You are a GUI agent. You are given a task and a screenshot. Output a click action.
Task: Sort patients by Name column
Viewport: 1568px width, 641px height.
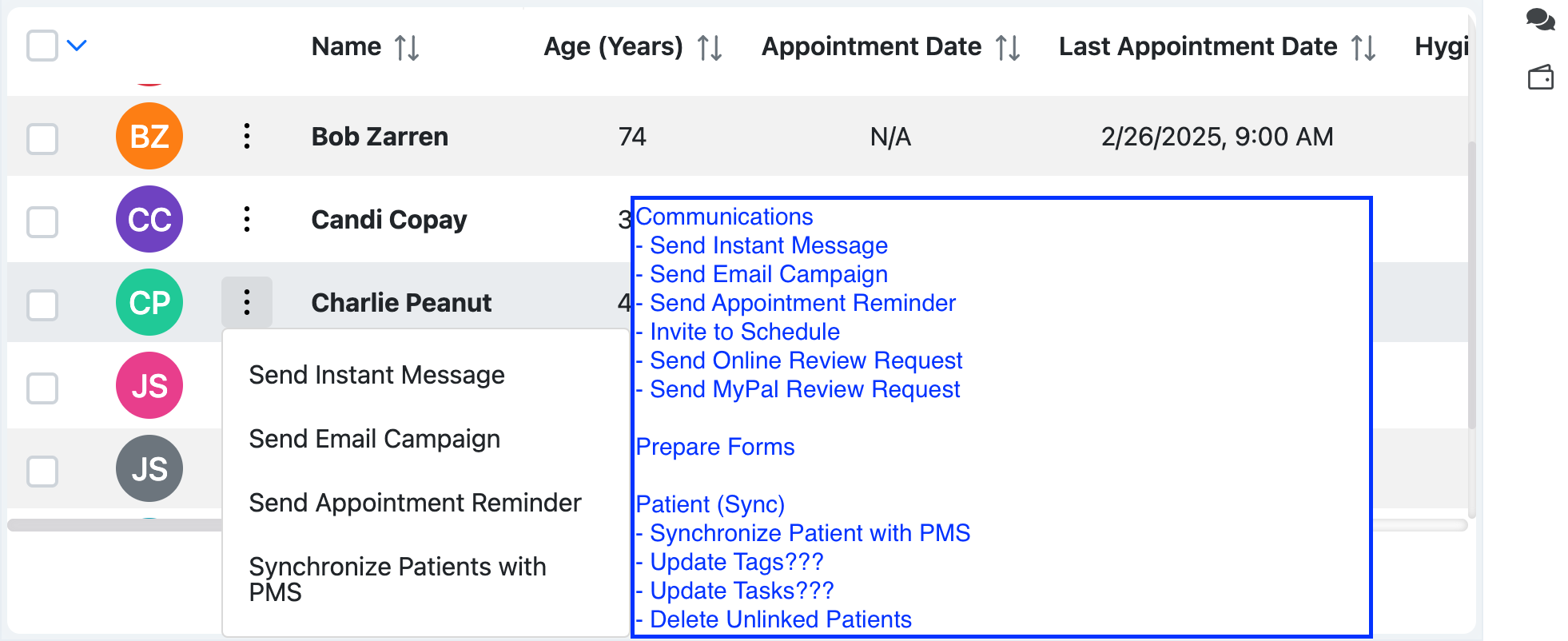click(407, 47)
